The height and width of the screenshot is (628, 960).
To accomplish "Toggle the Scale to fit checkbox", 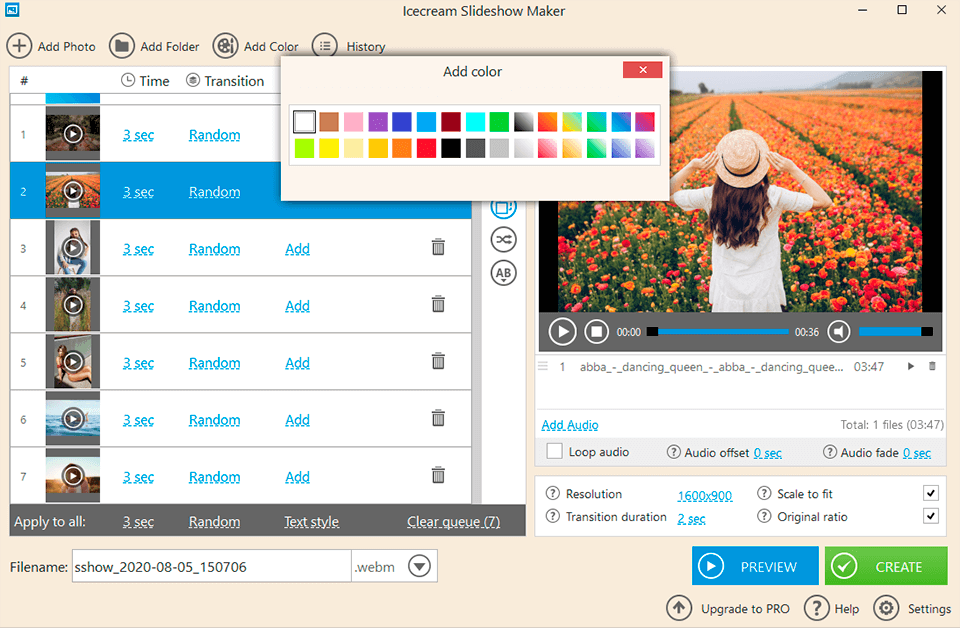I will (x=931, y=494).
